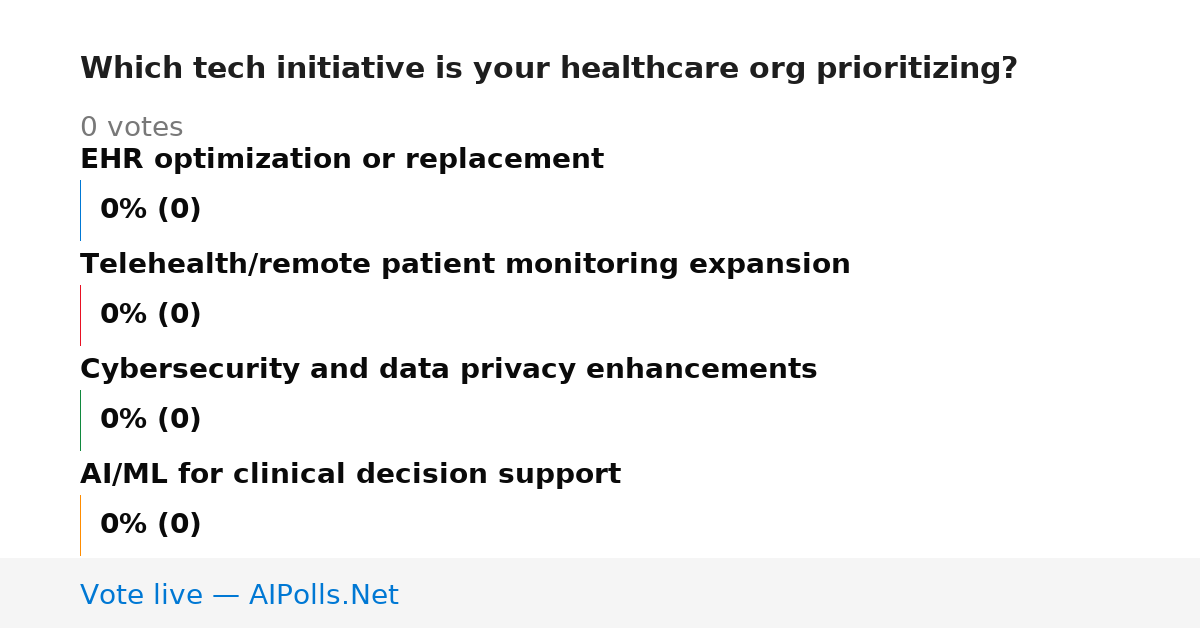
Task: Click 0% (0) result under Cybersecurity
Action: [x=150, y=420]
